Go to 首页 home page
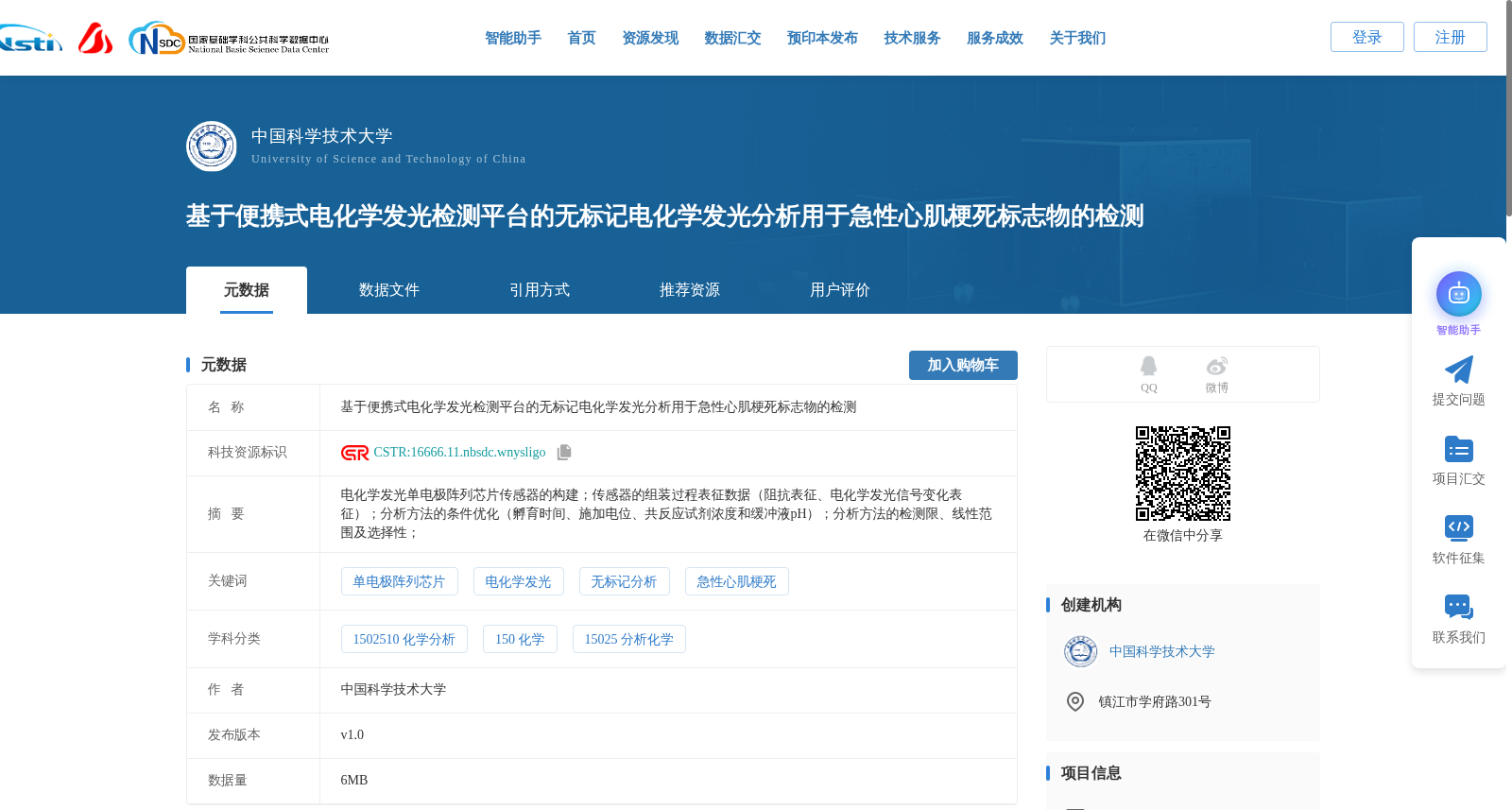The image size is (1512, 810). 582,38
